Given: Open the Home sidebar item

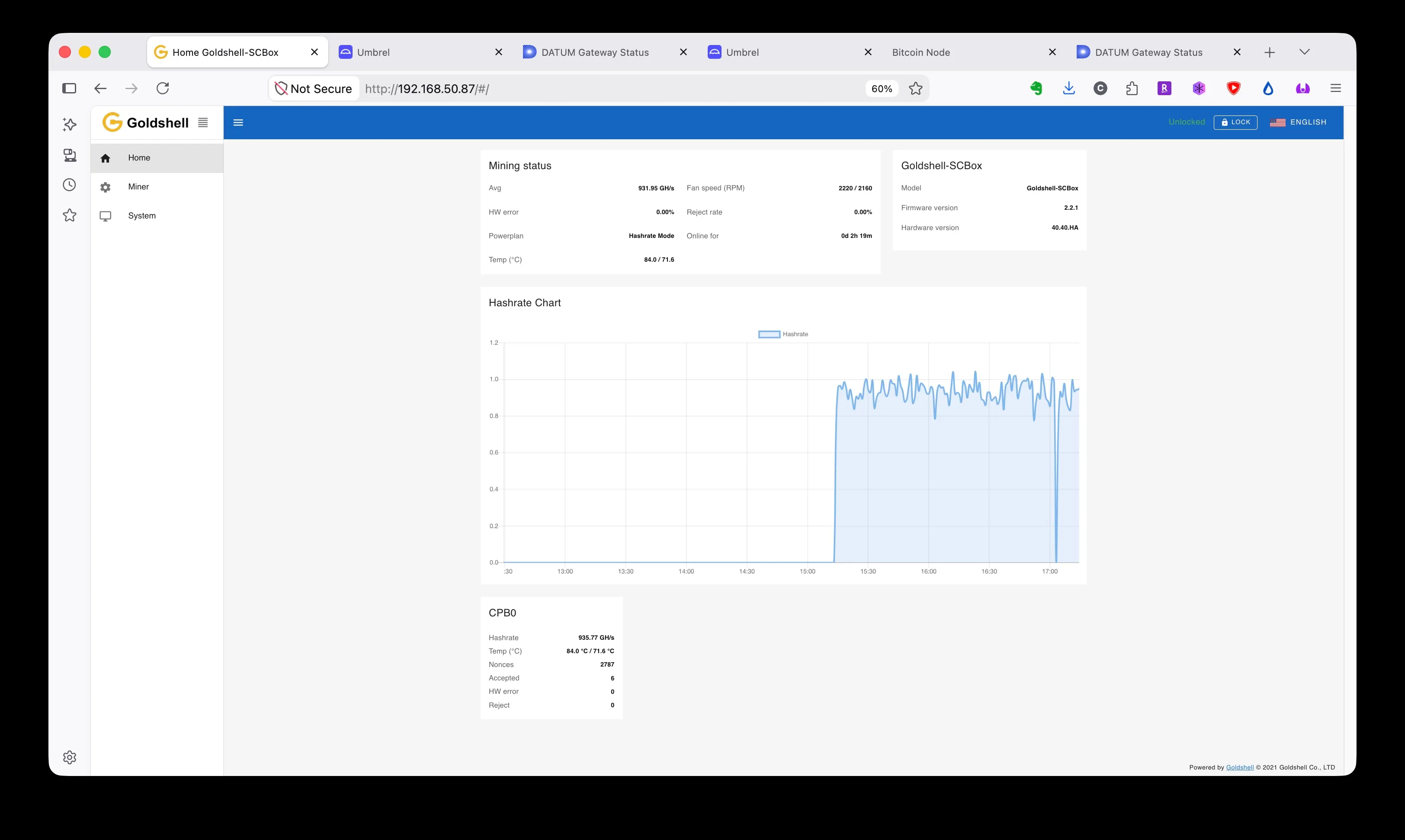Looking at the screenshot, I should [157, 158].
